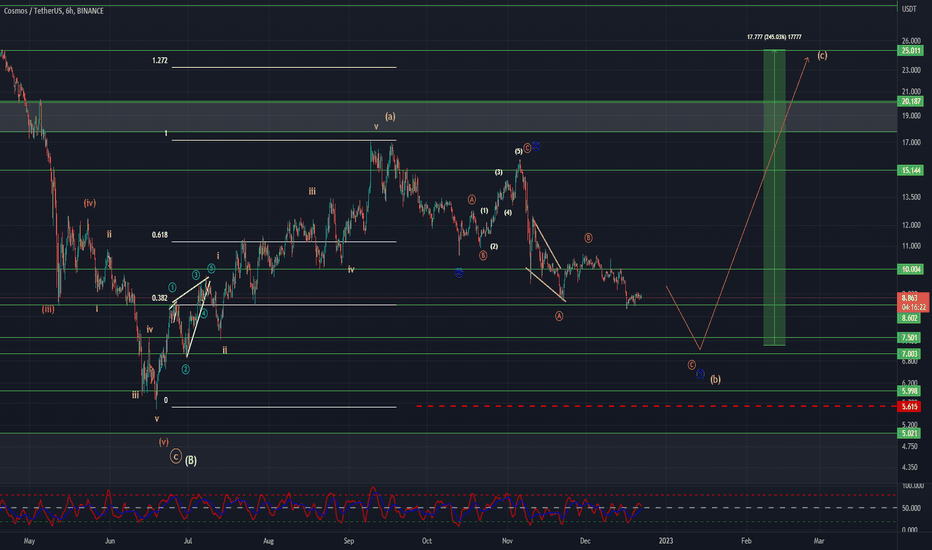Click the Jul label on time axis
This screenshot has height=550, width=932.
pyautogui.click(x=188, y=541)
